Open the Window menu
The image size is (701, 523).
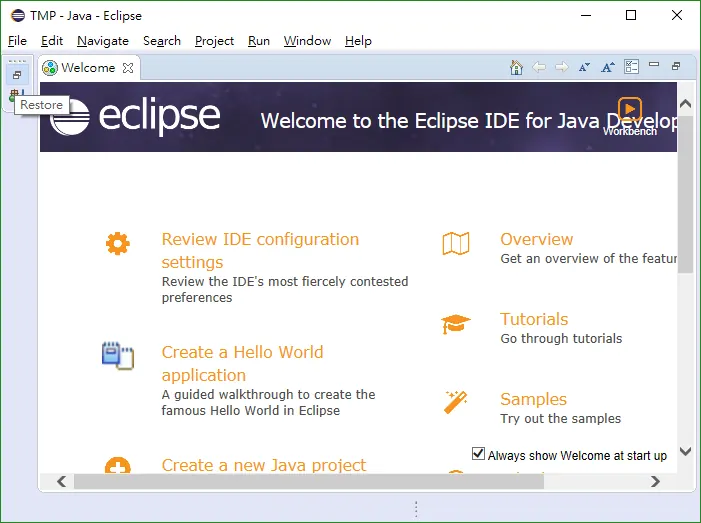coord(307,41)
